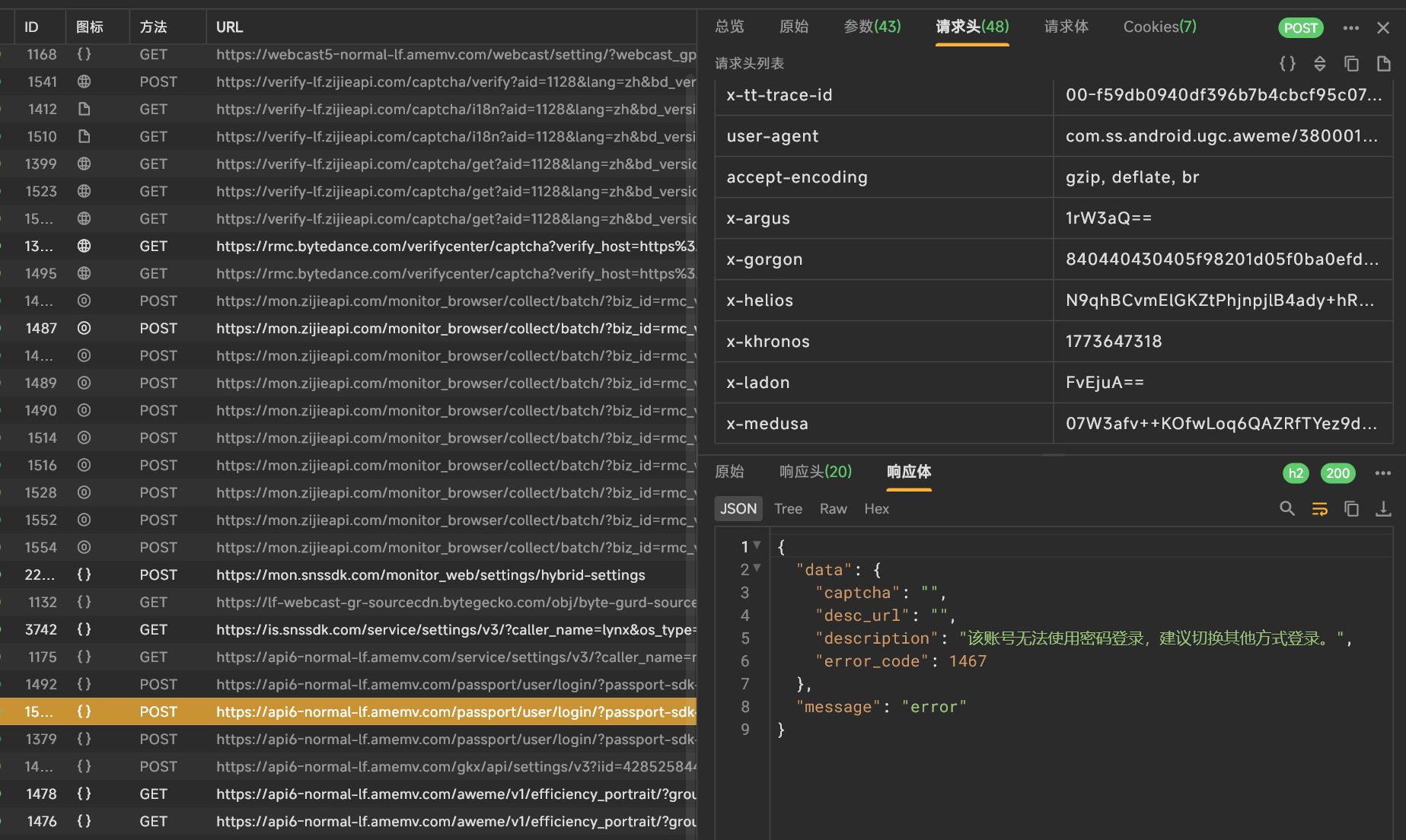Open the Cookies(7) tab

(x=1159, y=27)
